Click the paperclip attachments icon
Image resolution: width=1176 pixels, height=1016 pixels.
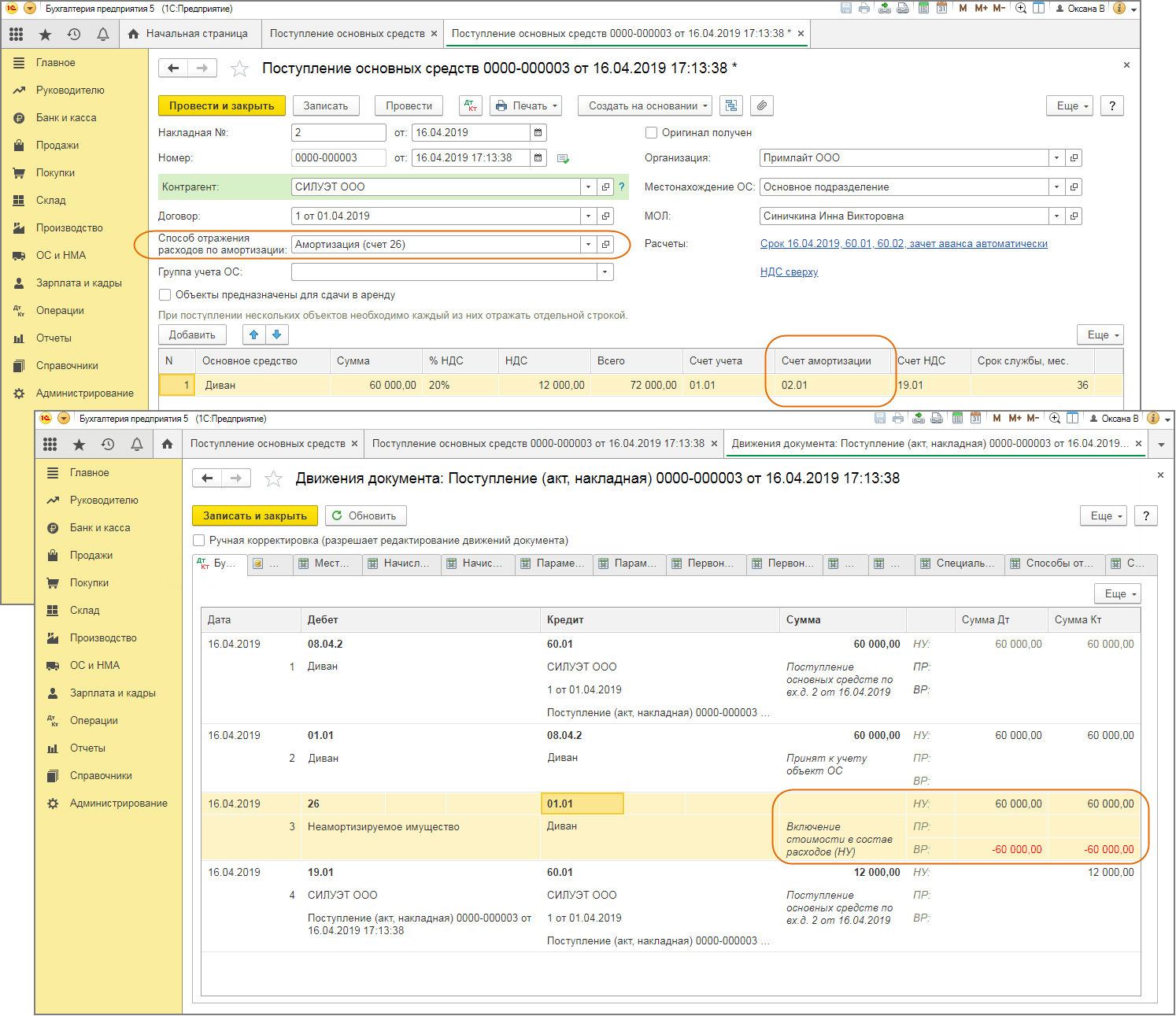[761, 105]
